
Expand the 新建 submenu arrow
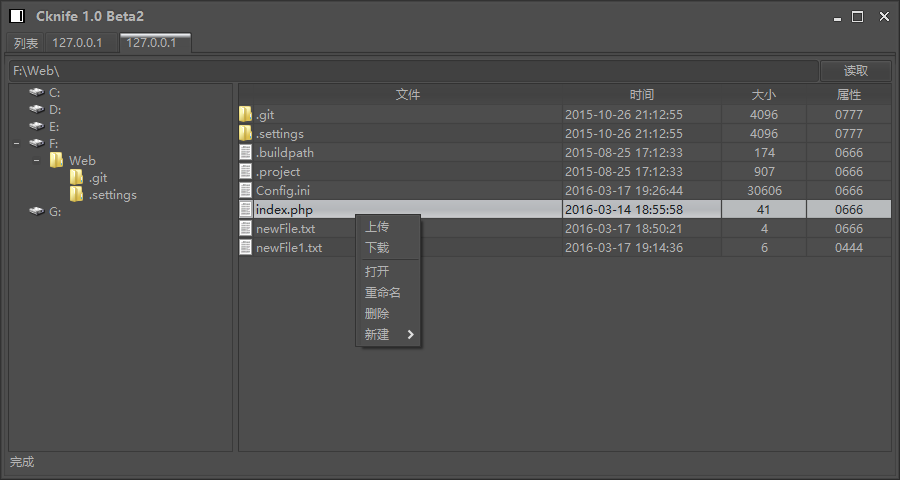pyautogui.click(x=410, y=335)
